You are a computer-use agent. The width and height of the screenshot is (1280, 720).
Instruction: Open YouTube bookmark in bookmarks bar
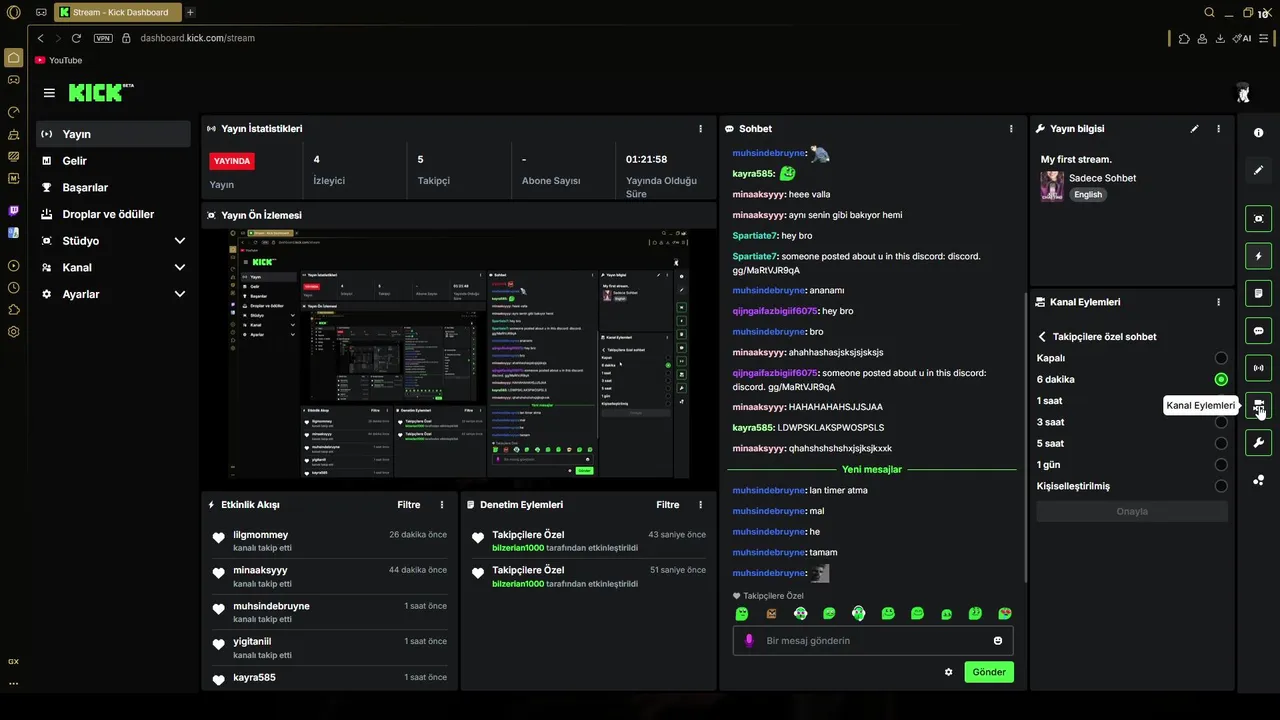click(58, 60)
